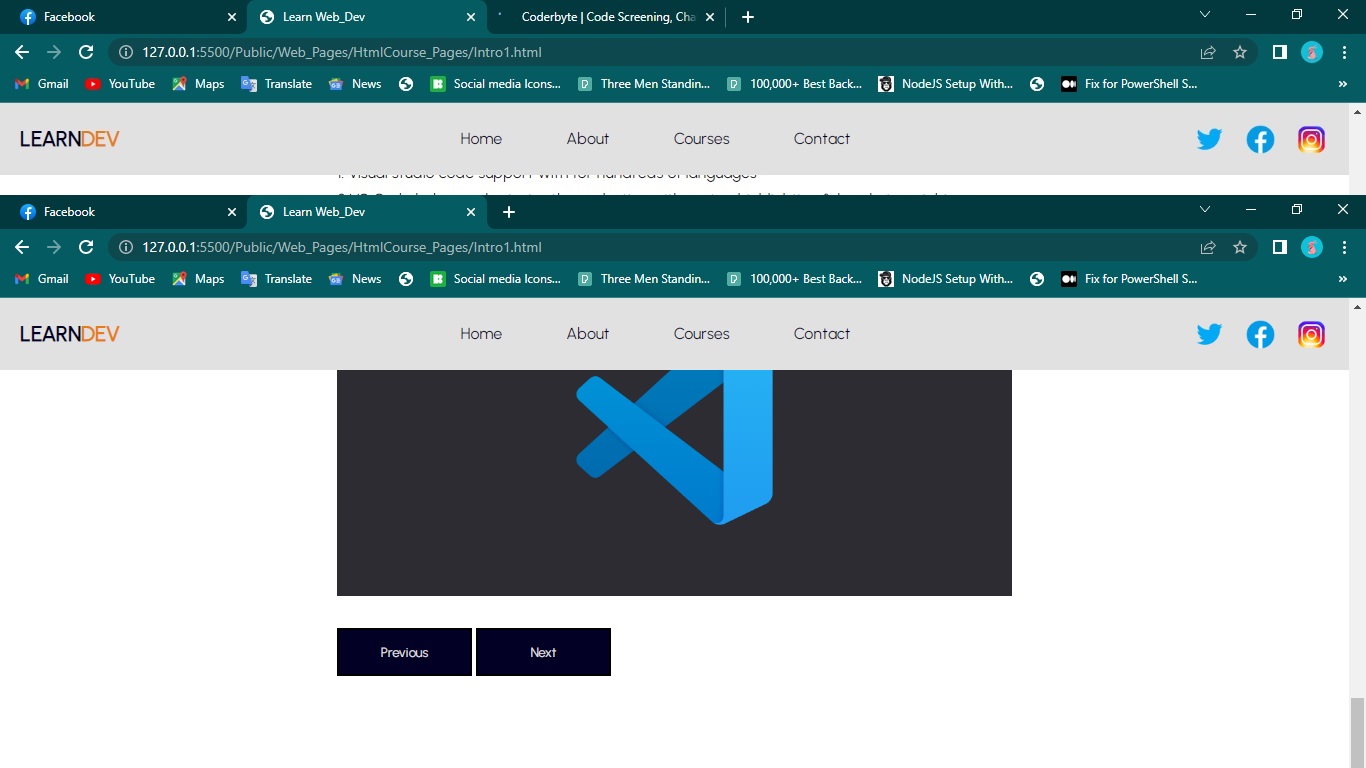
Task: Switch to the Coderbyte tab in upper window
Action: coord(606,17)
